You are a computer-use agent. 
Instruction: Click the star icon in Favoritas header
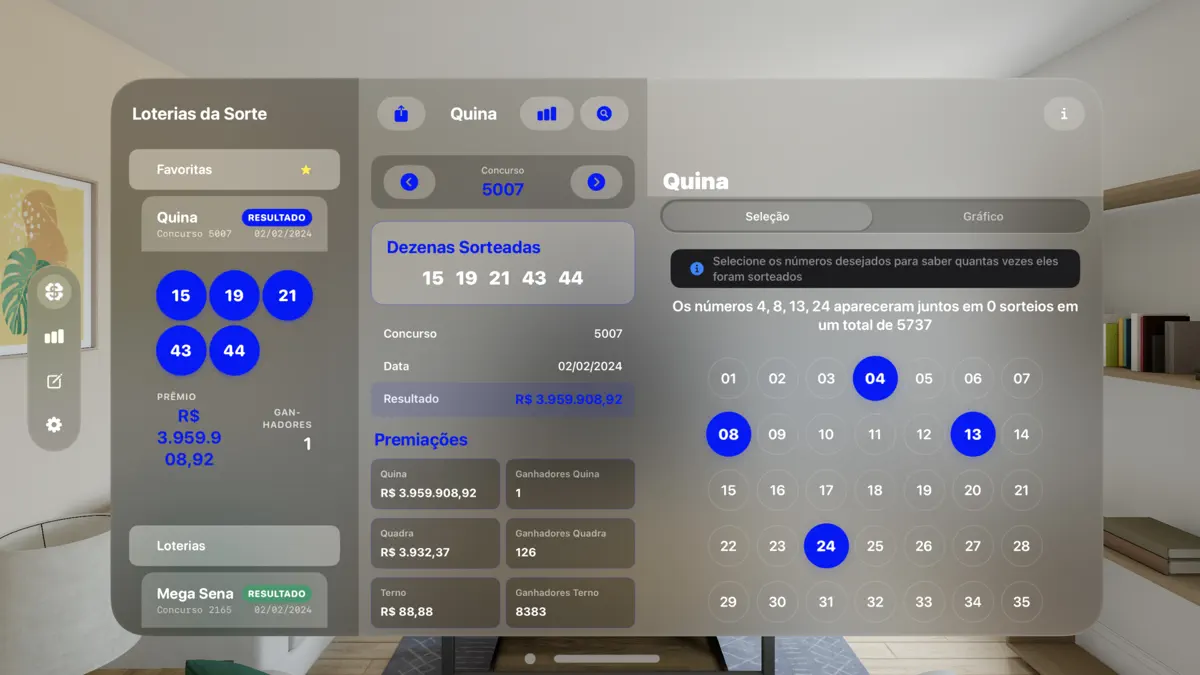pos(306,170)
